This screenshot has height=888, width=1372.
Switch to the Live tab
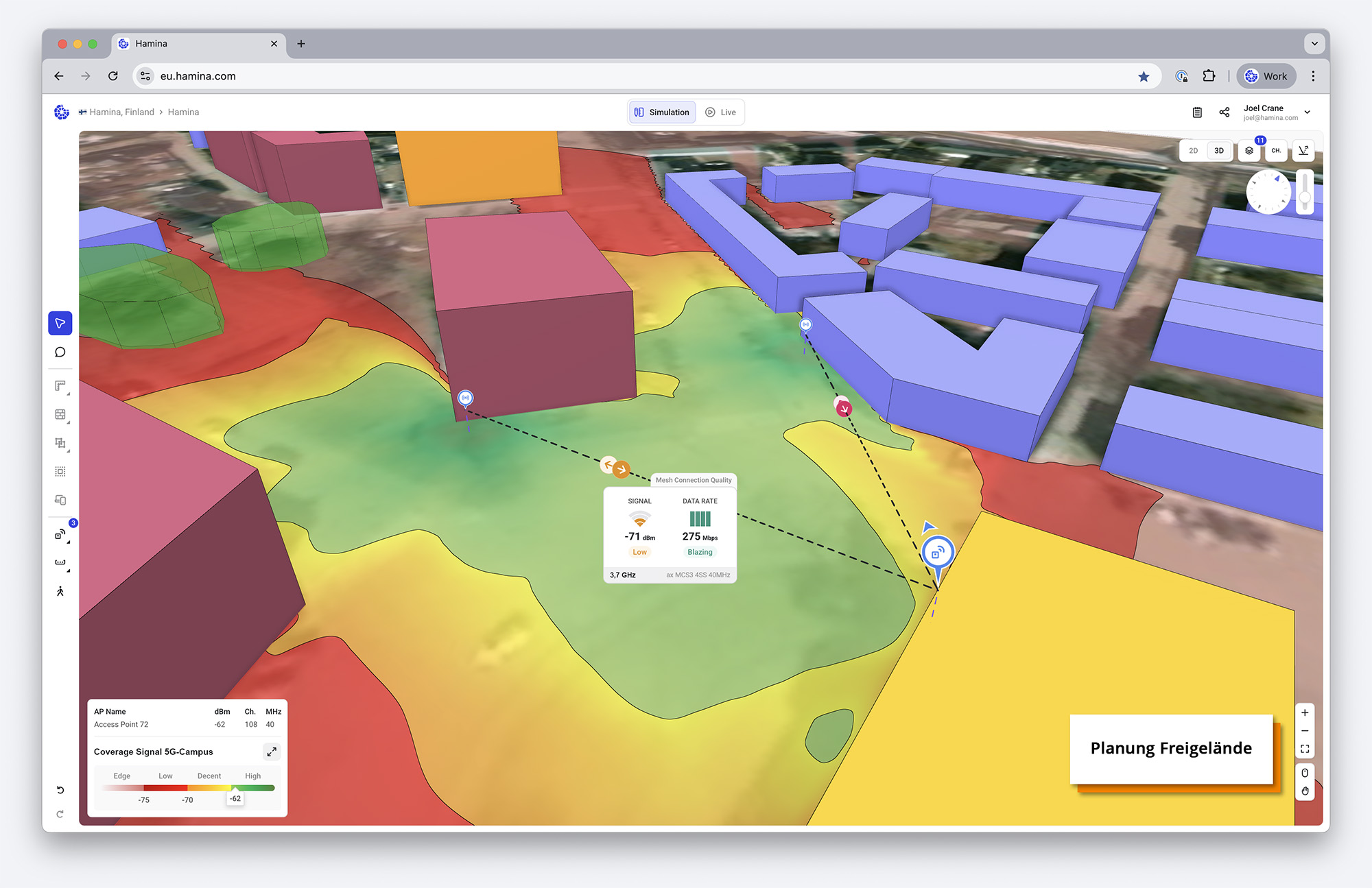(721, 112)
